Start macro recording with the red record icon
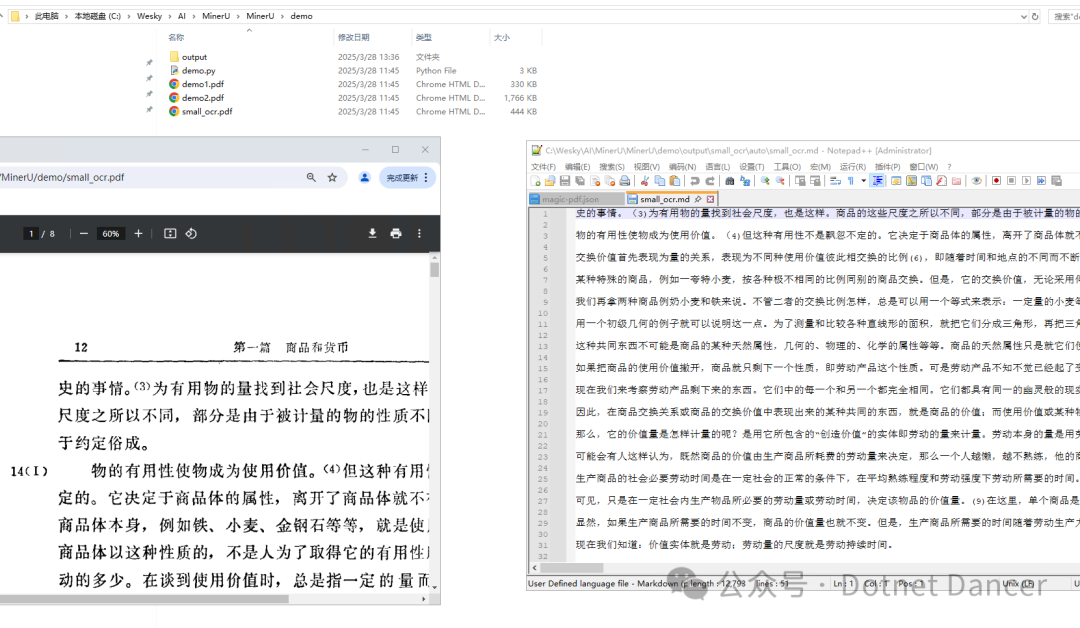 (x=996, y=181)
